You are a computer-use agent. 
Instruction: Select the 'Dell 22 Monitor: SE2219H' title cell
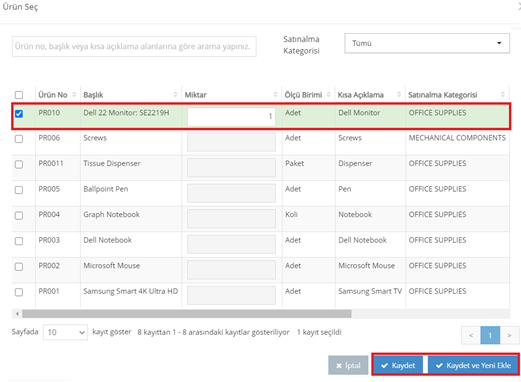(126, 113)
